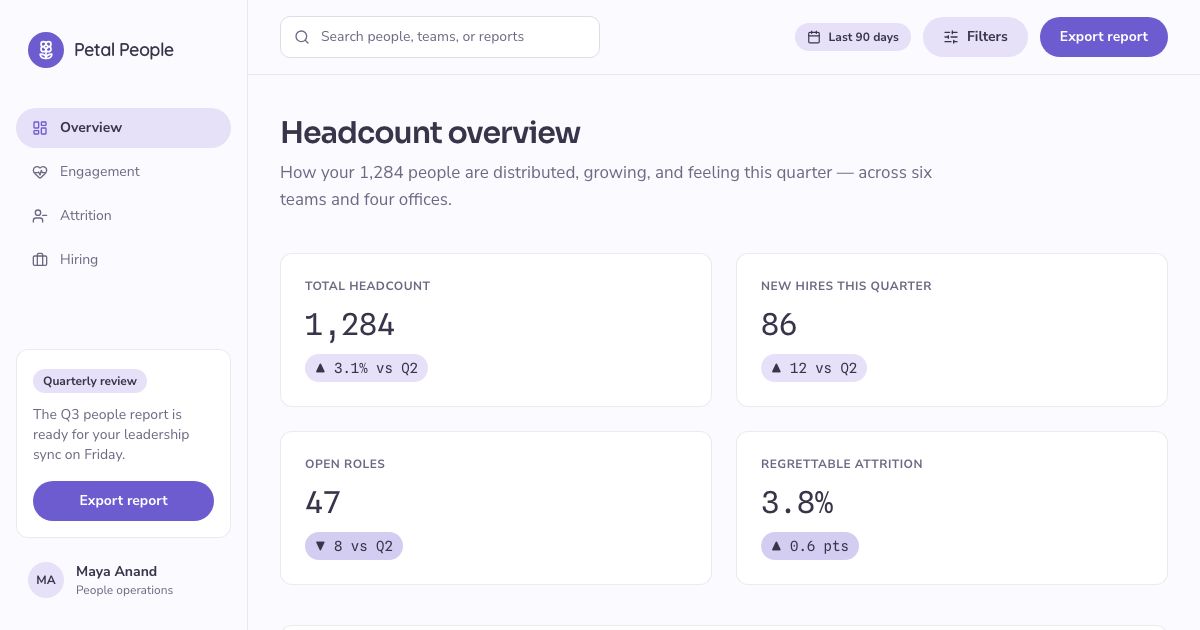Click the 3.1% vs Q2 trend chip
The width and height of the screenshot is (1200, 630).
pos(366,368)
